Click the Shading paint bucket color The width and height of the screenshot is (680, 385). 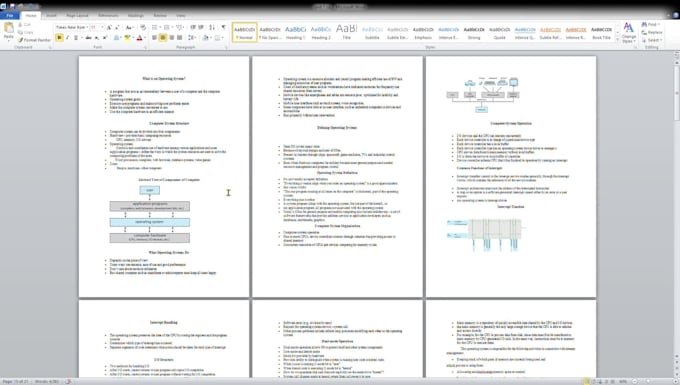click(x=206, y=38)
